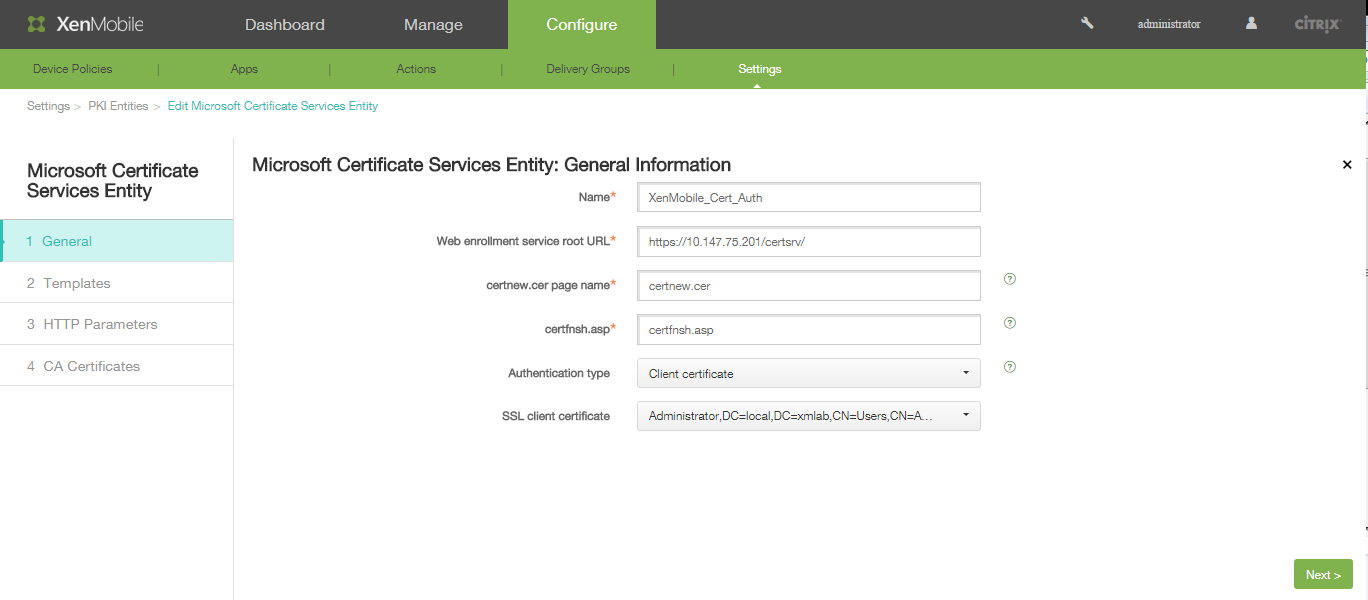This screenshot has height=600, width=1368.
Task: Click the XenMobile logo
Action: (85, 24)
